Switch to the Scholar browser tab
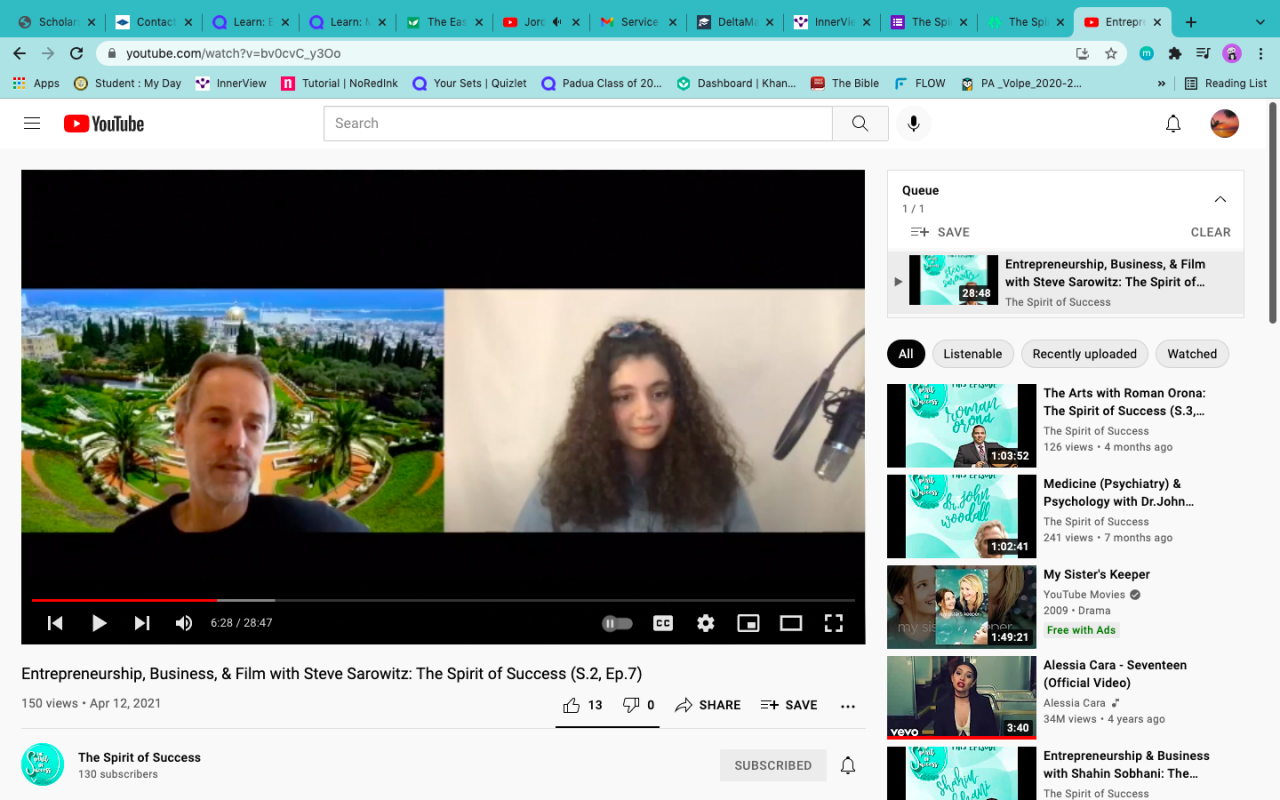This screenshot has width=1280, height=800. (56, 22)
